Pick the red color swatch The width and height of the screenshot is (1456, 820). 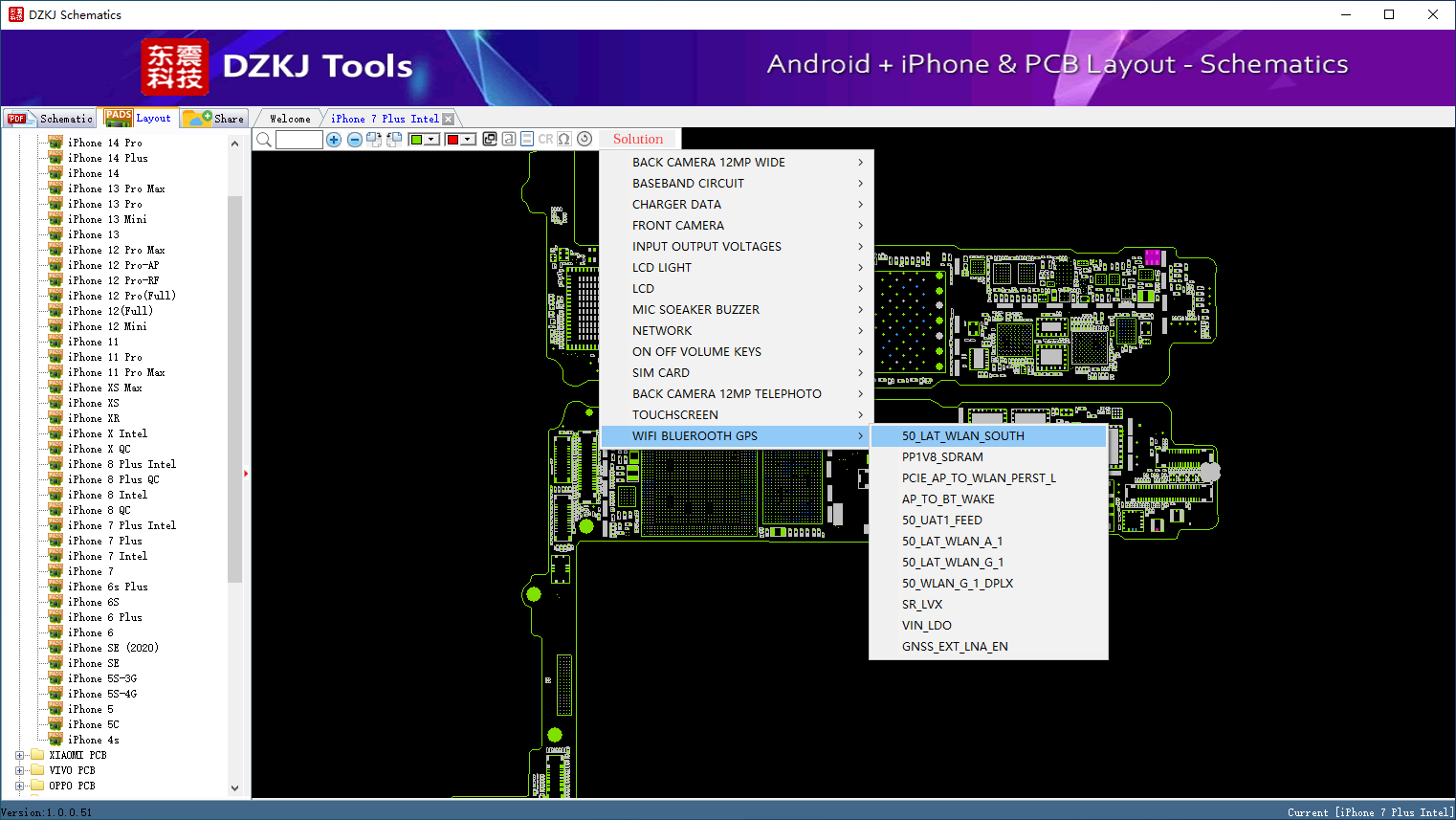click(452, 140)
